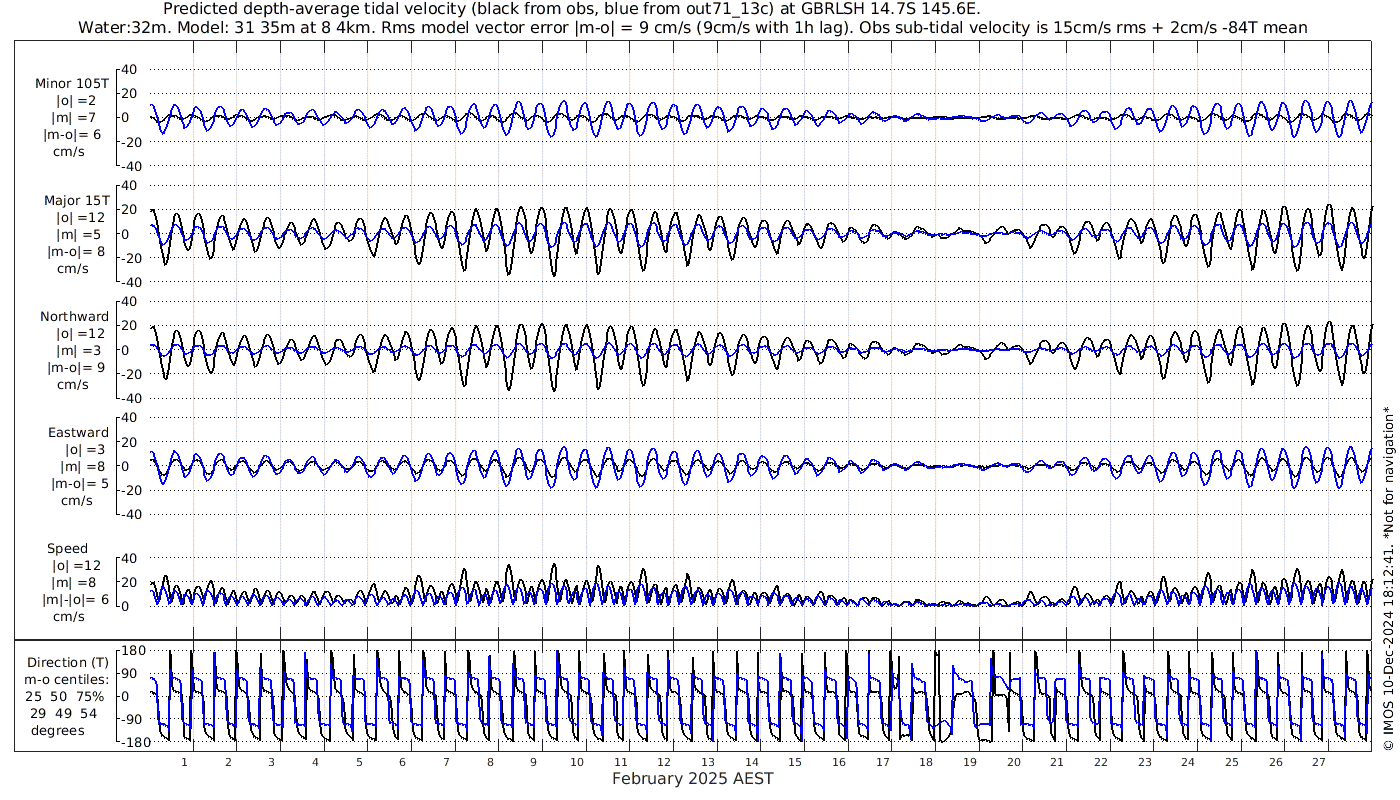Screen dimensions: 1400x800
Task: Click '|m|-|o|= 6' under Speed
Action: pyautogui.click(x=76, y=599)
